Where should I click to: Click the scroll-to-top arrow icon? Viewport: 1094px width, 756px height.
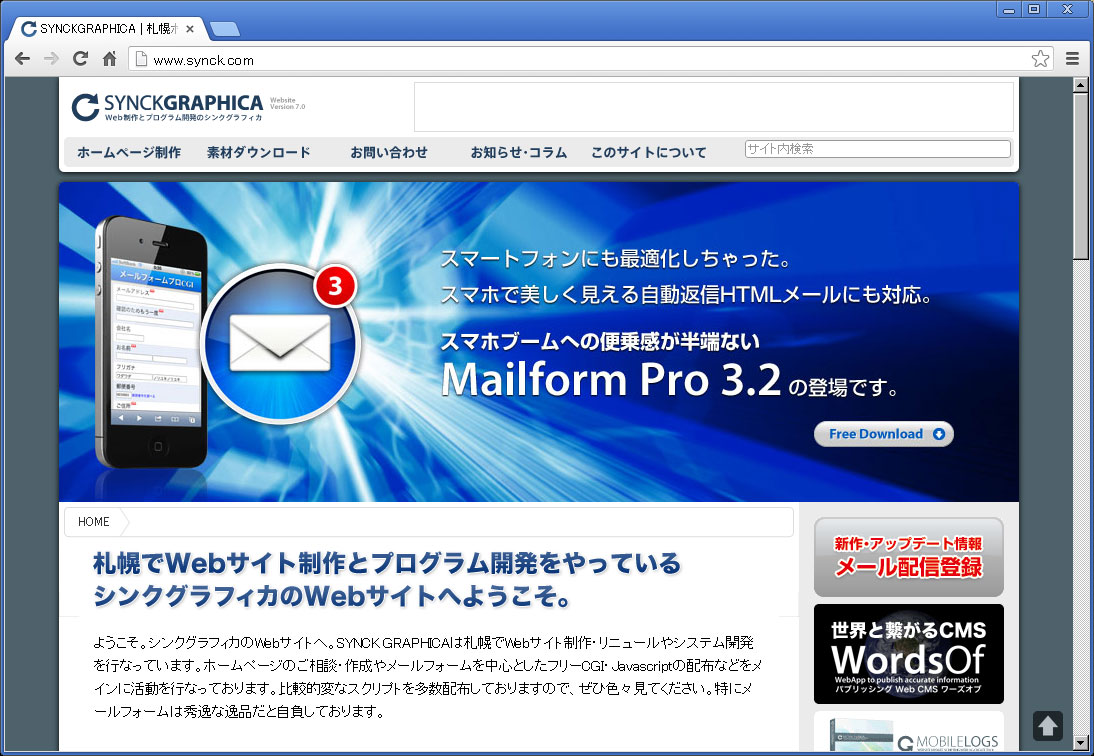[x=1047, y=726]
